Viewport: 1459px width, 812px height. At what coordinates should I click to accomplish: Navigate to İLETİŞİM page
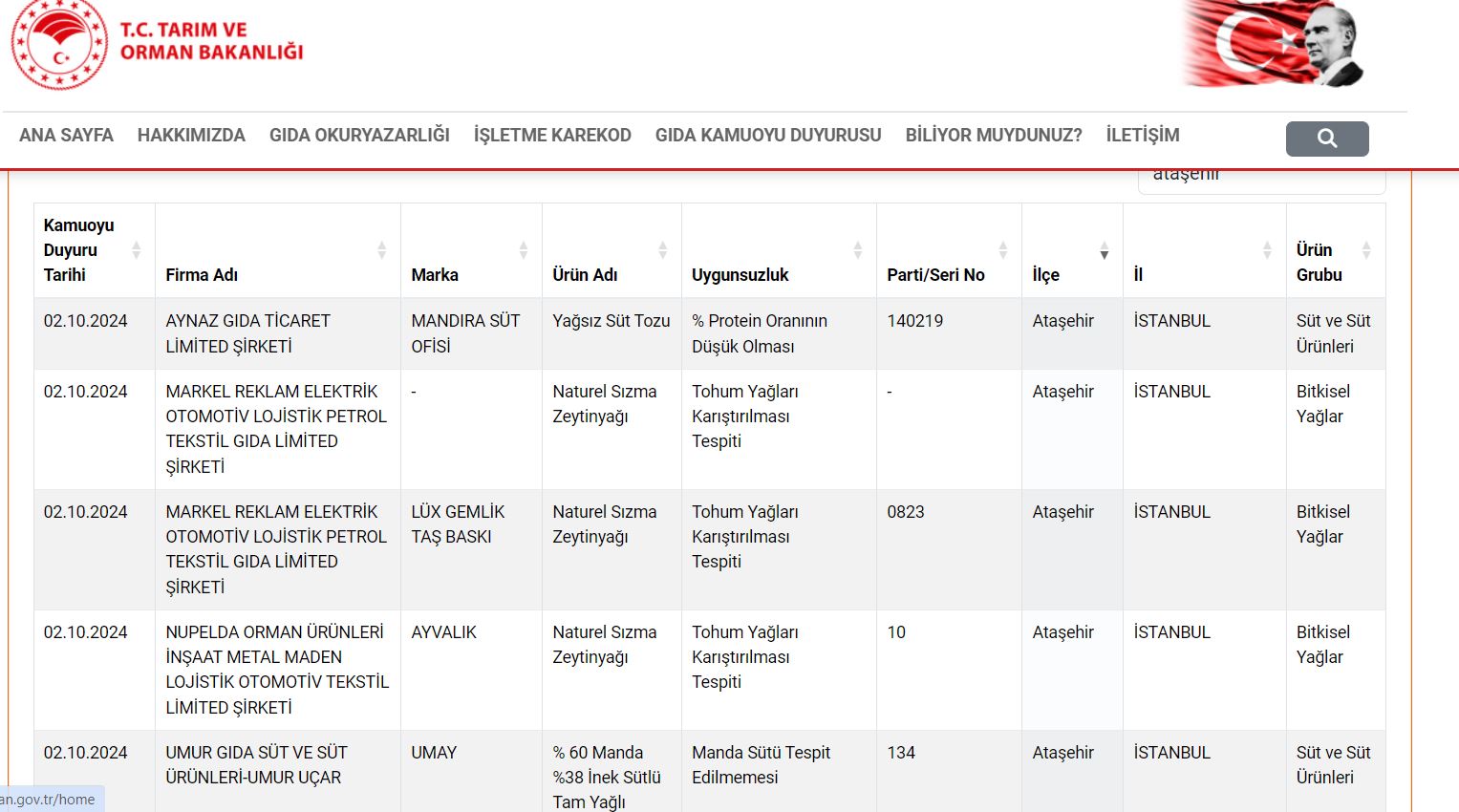(x=1143, y=136)
